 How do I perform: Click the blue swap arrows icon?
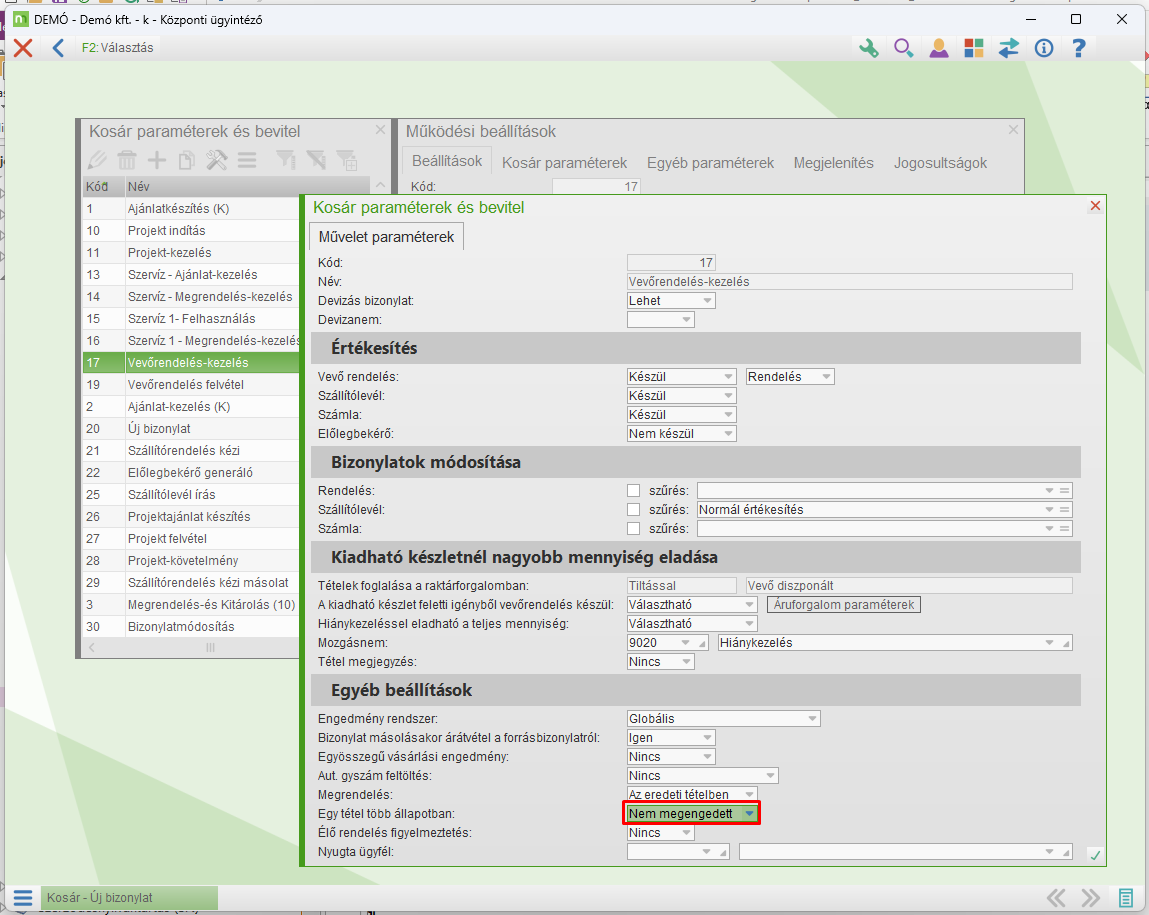(x=1009, y=48)
